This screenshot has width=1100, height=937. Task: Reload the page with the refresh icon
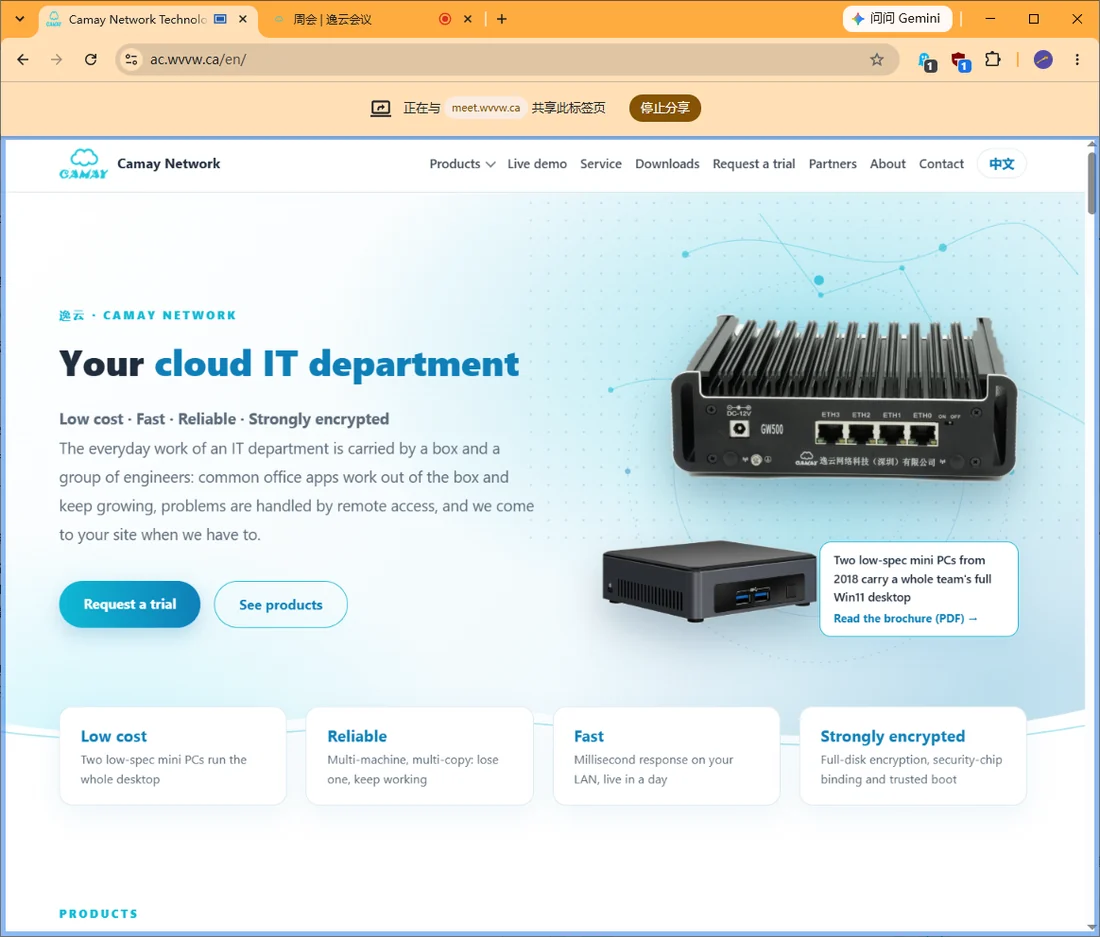click(x=90, y=60)
